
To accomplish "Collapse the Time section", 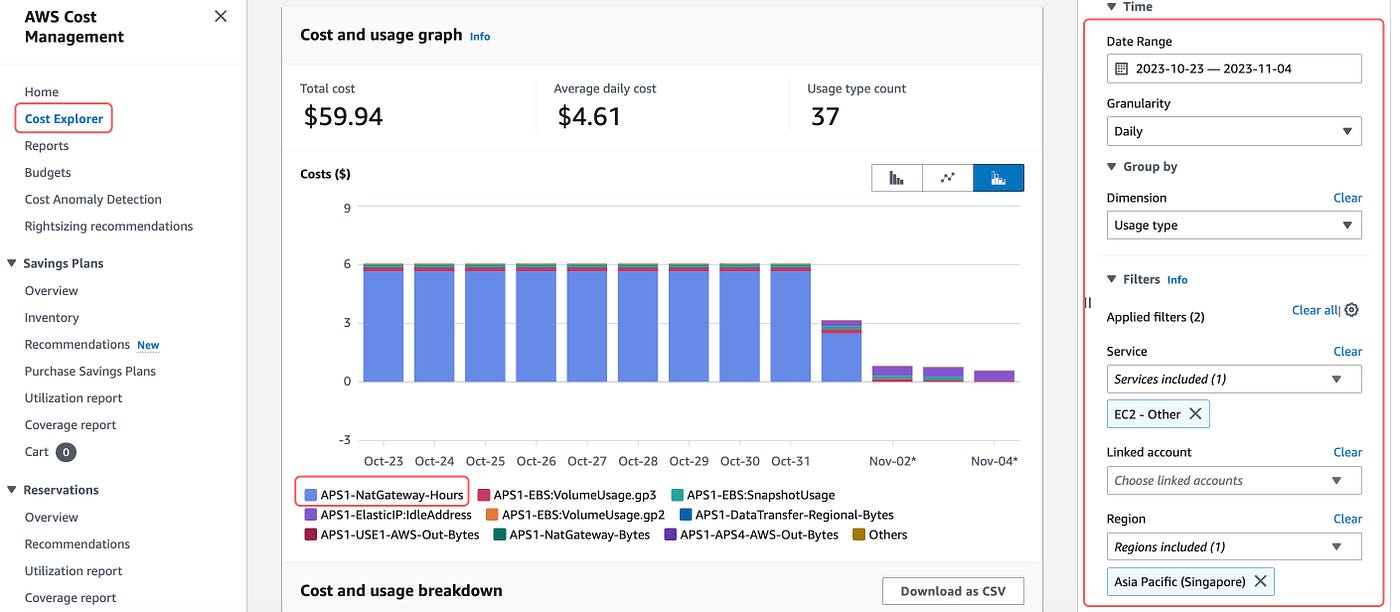I will coord(1113,7).
